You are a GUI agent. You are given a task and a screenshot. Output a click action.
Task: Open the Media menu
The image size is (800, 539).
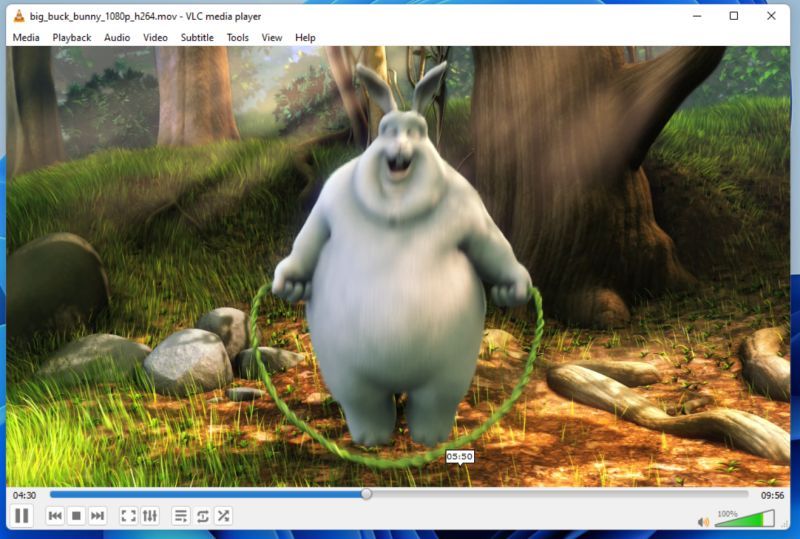(26, 37)
